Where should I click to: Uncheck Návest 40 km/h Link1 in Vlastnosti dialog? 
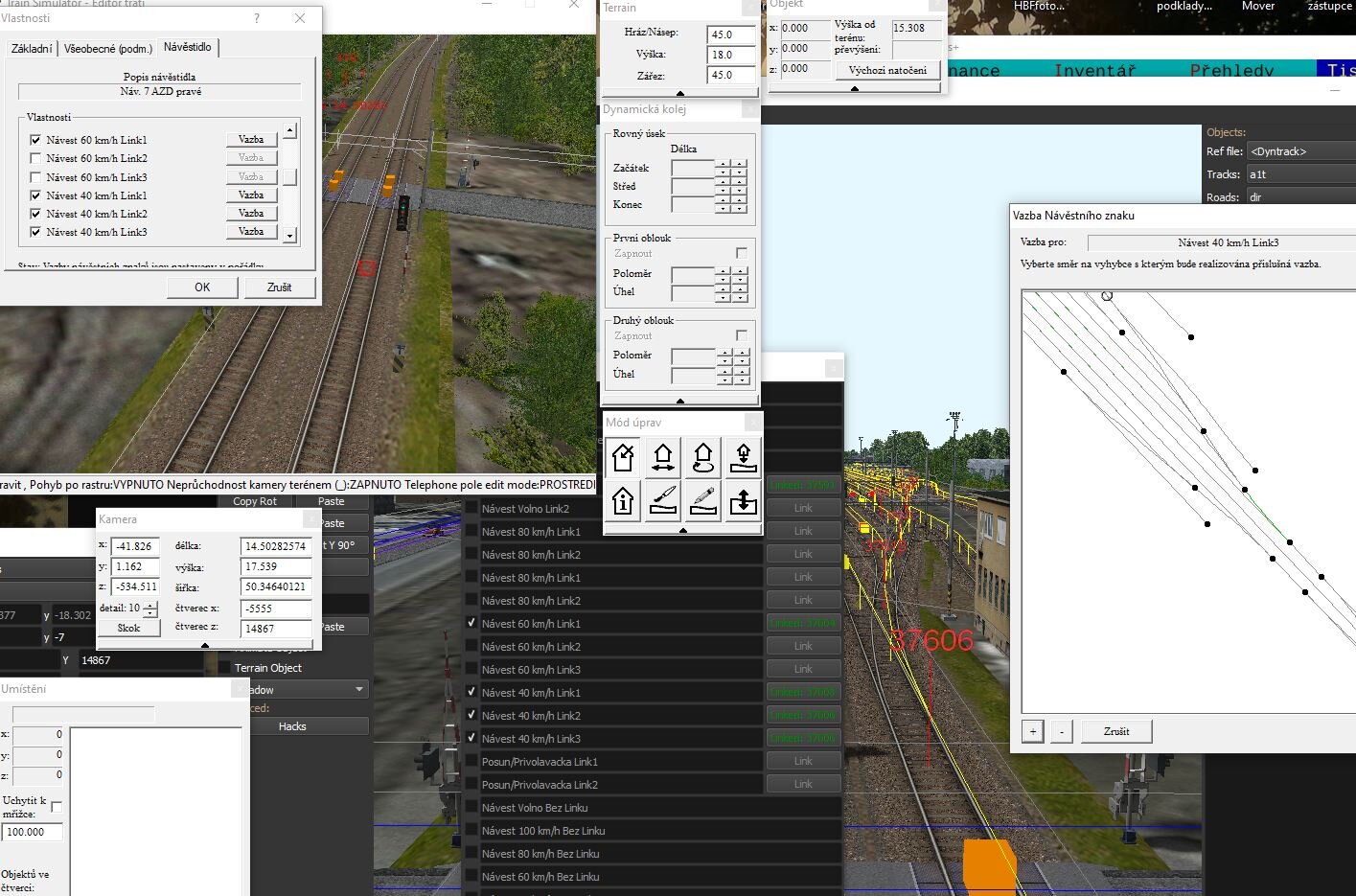[x=36, y=195]
